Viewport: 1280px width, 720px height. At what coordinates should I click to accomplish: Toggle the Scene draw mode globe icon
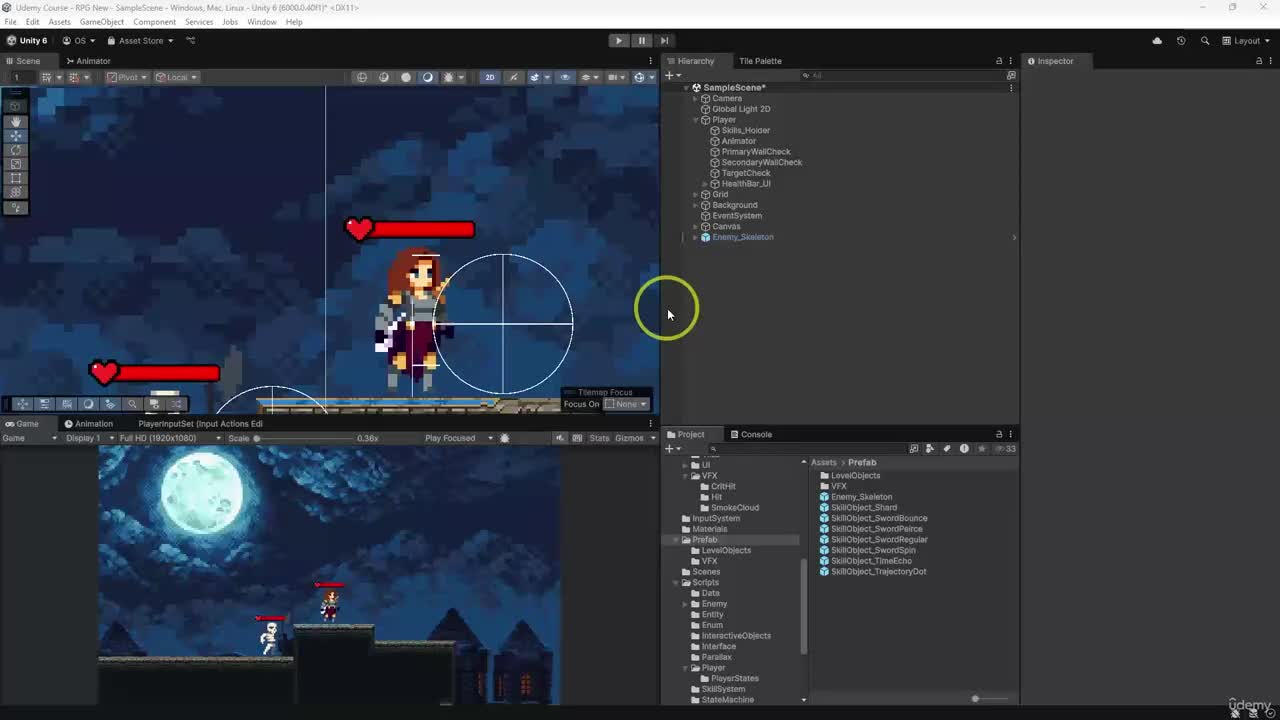pyautogui.click(x=362, y=77)
